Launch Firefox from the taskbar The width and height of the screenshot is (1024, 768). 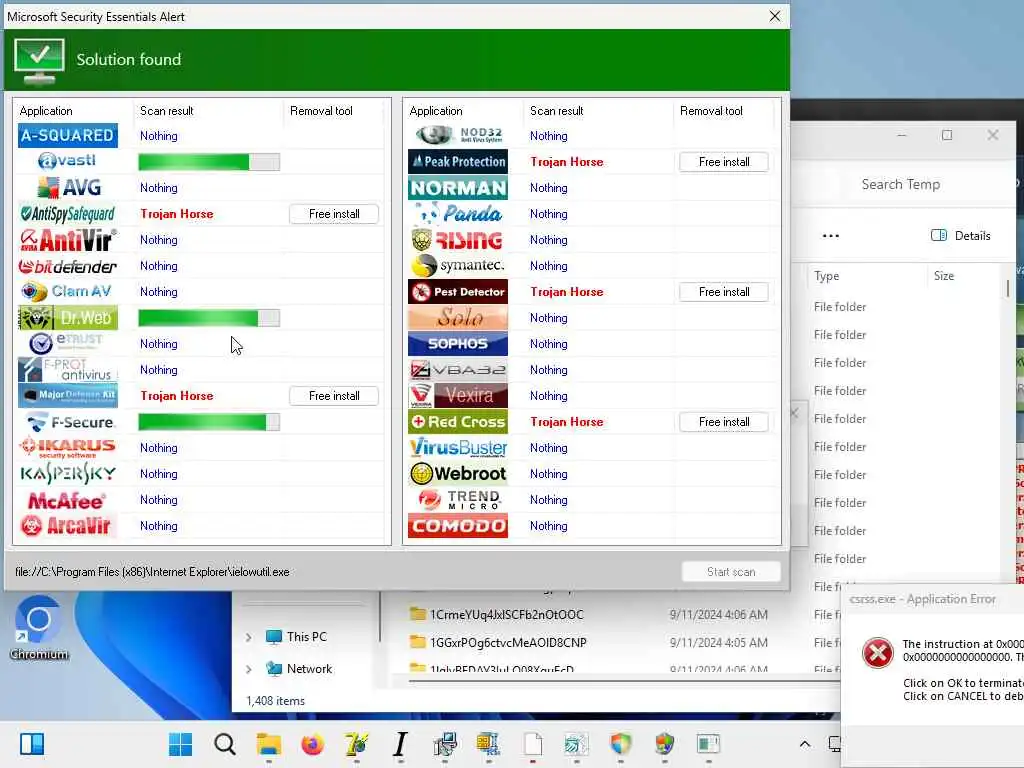point(313,744)
